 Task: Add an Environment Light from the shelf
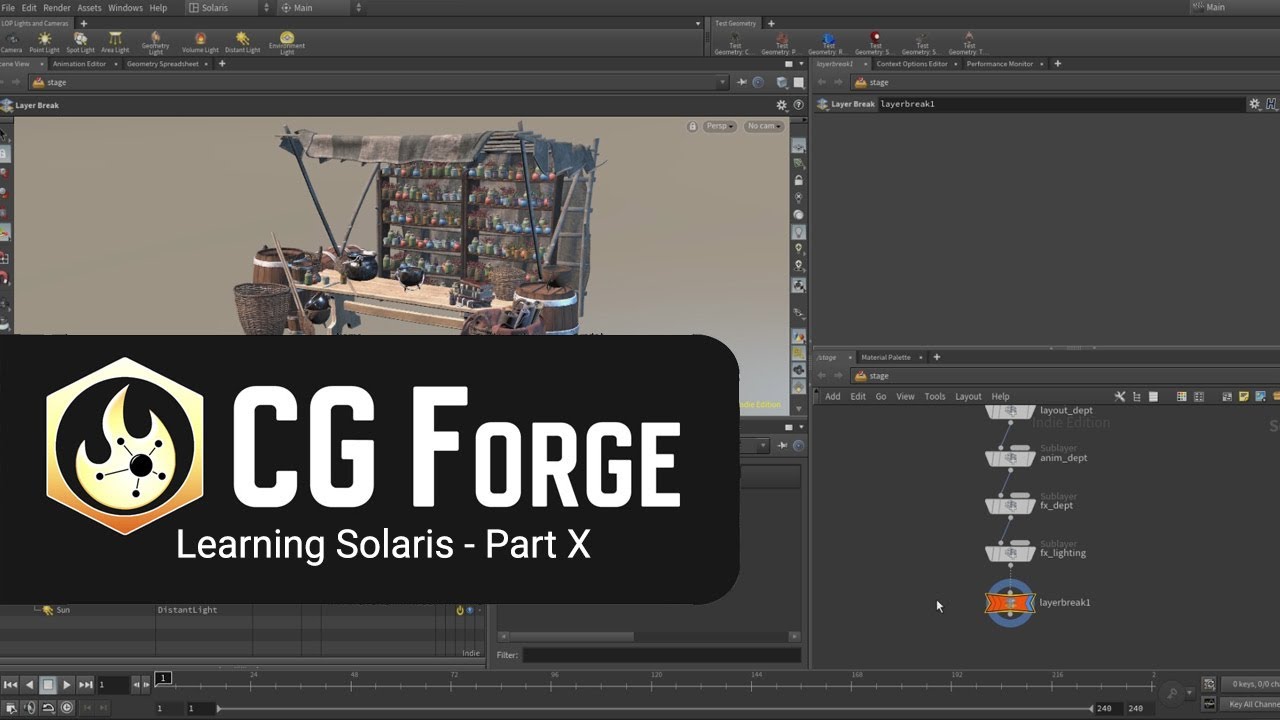tap(287, 43)
